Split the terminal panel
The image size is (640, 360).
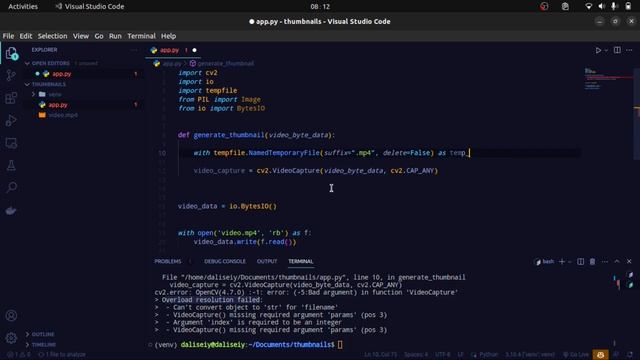coord(580,262)
